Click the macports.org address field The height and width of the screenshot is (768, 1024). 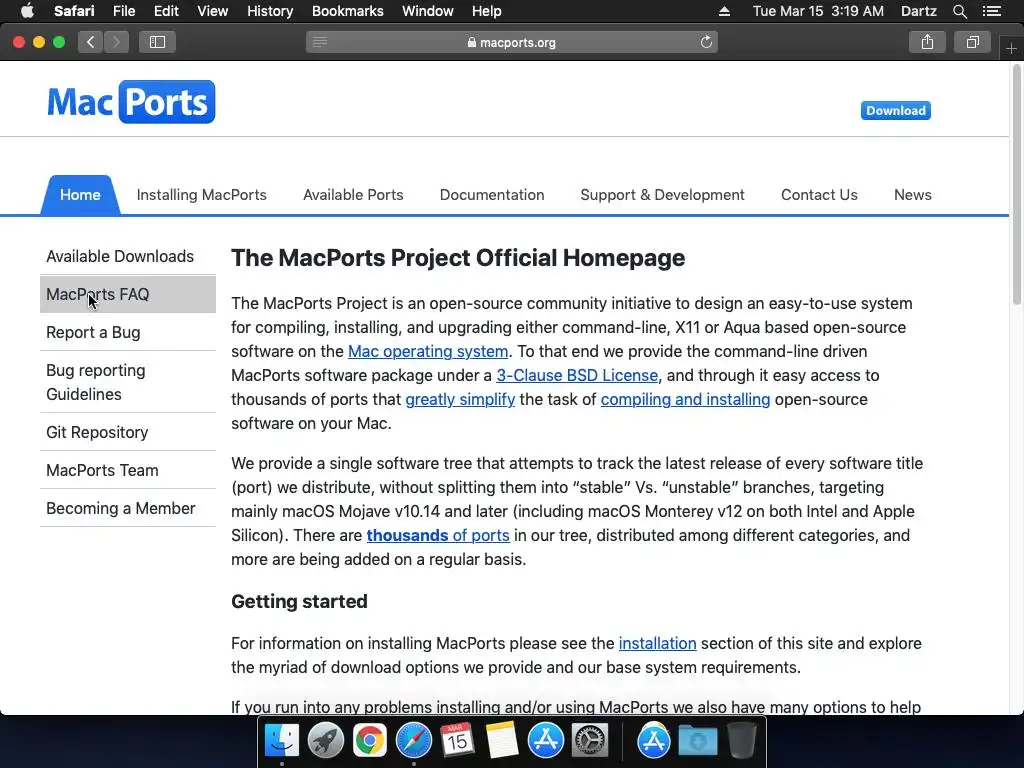(x=511, y=42)
